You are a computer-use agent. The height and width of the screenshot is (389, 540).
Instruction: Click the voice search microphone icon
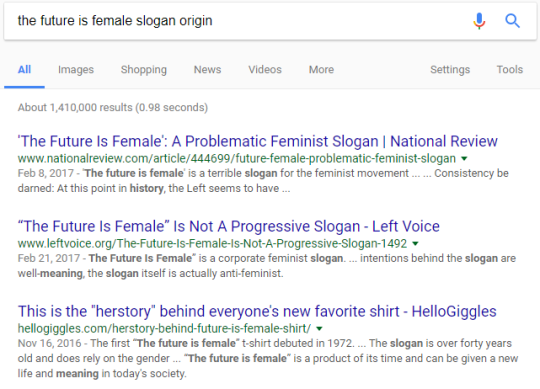point(479,21)
